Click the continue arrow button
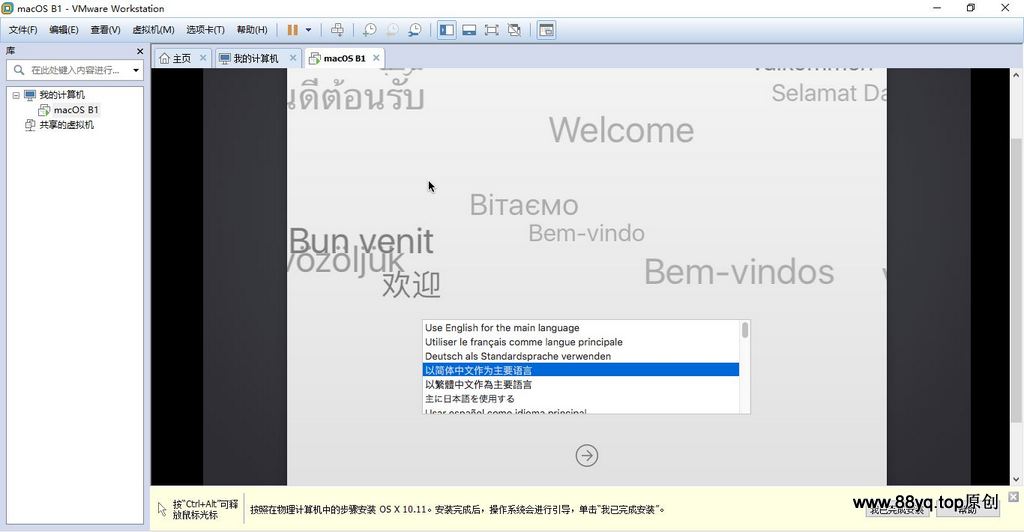The height and width of the screenshot is (532, 1024). [586, 456]
